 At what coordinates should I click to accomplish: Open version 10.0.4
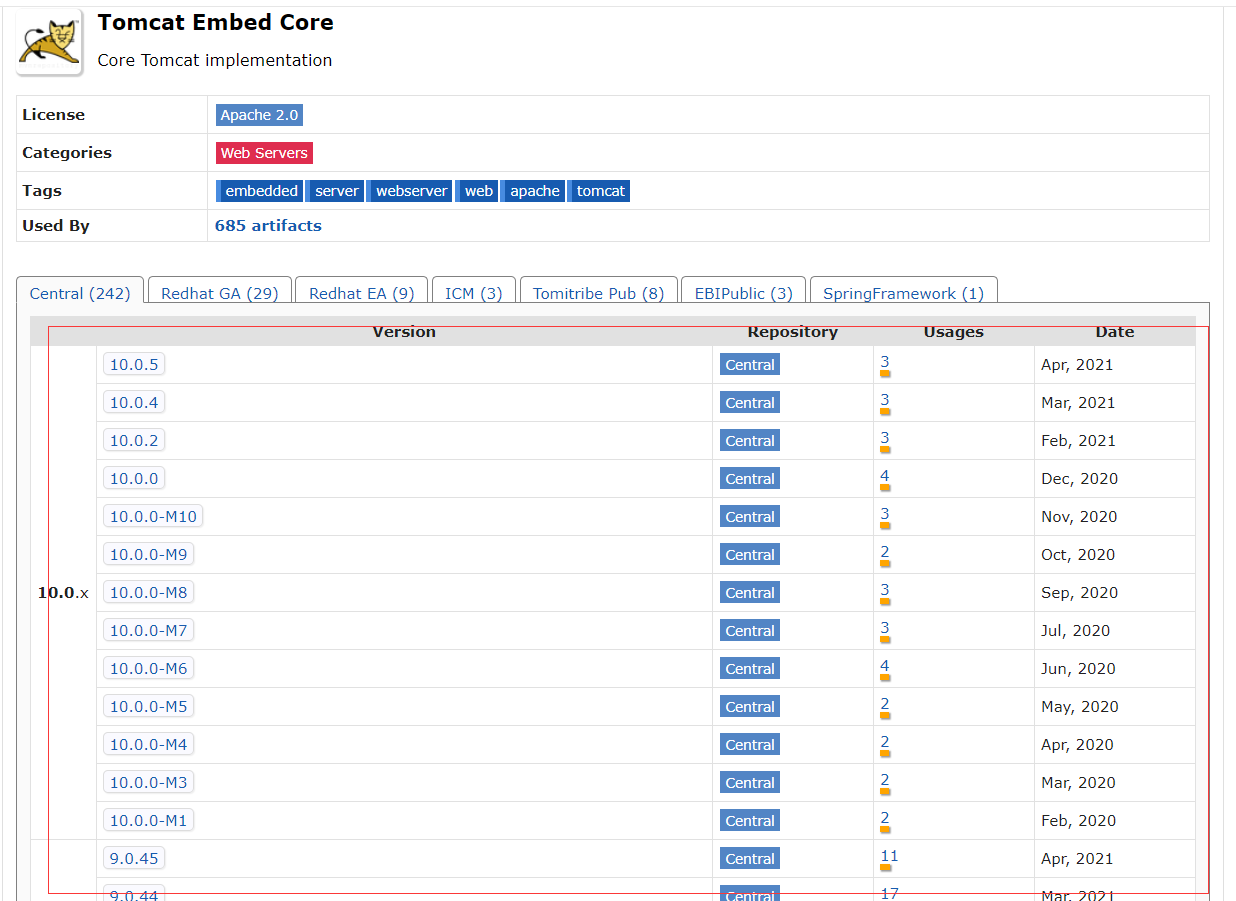click(134, 403)
